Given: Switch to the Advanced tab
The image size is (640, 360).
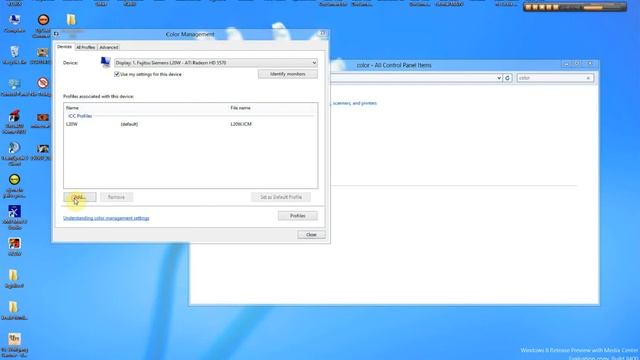Looking at the screenshot, I should (x=109, y=47).
